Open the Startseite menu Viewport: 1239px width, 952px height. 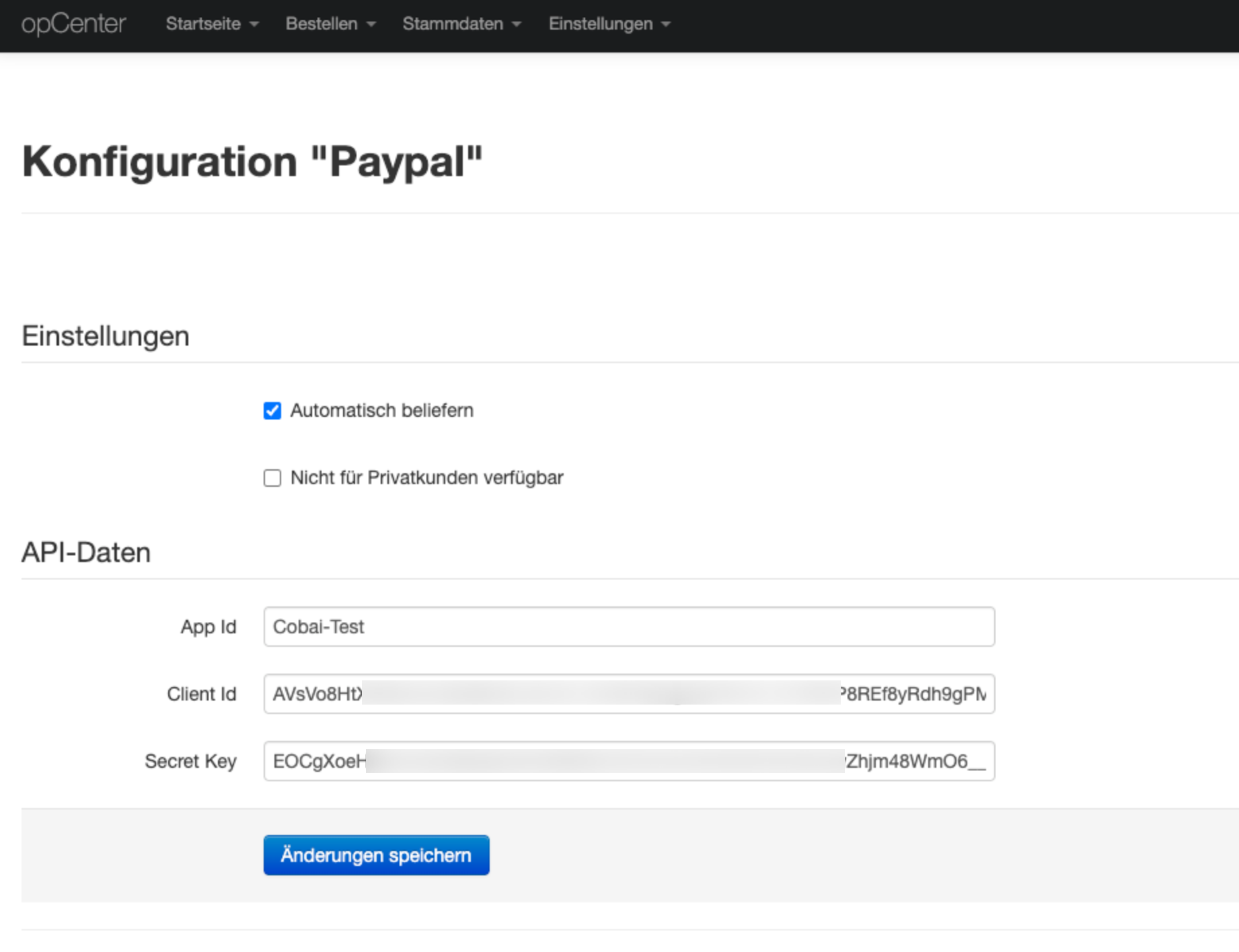[x=212, y=24]
